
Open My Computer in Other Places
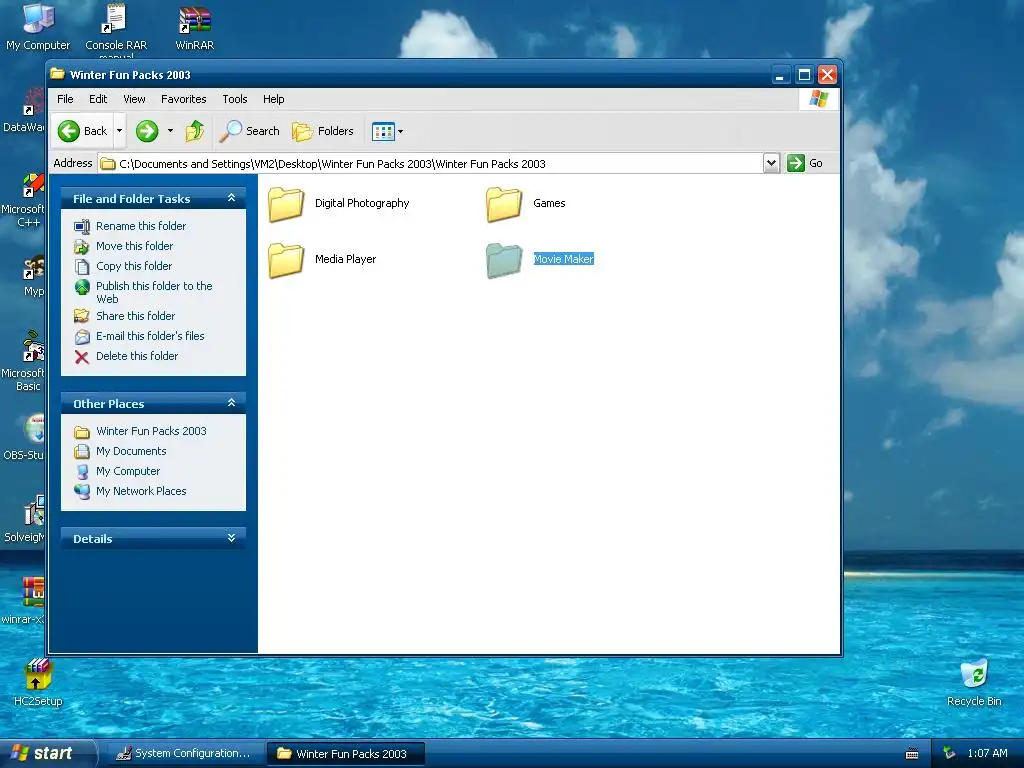click(128, 472)
